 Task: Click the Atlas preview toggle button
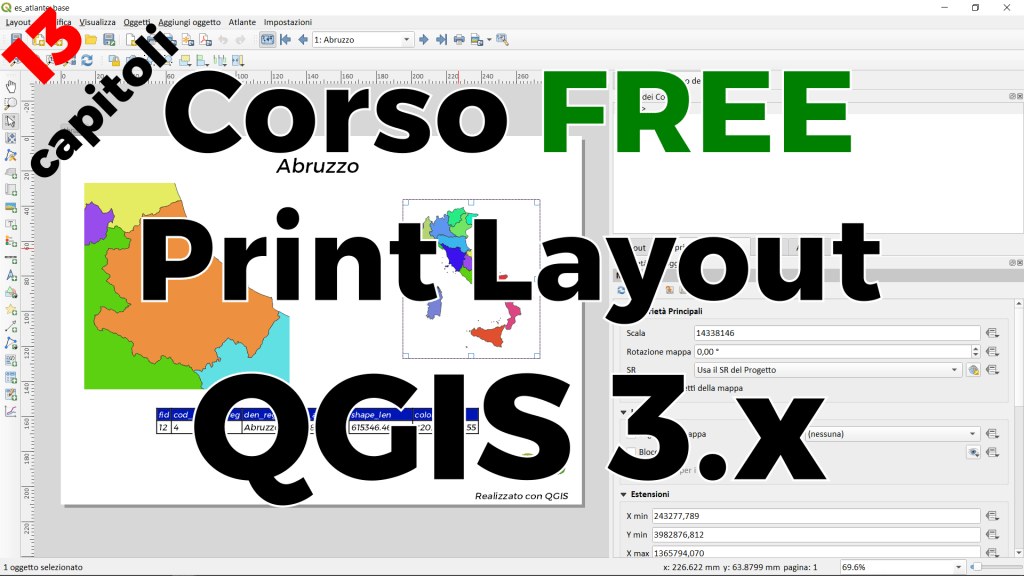tap(267, 40)
